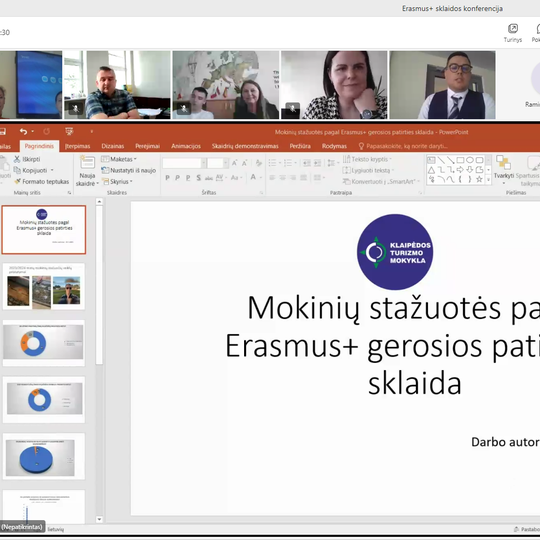Viewport: 540px width, 540px height.
Task: Open the line spacing icon
Action: (331, 163)
